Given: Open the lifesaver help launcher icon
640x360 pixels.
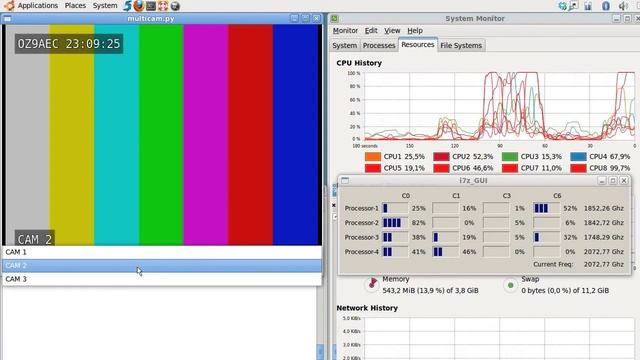Looking at the screenshot, I should pos(163,6).
